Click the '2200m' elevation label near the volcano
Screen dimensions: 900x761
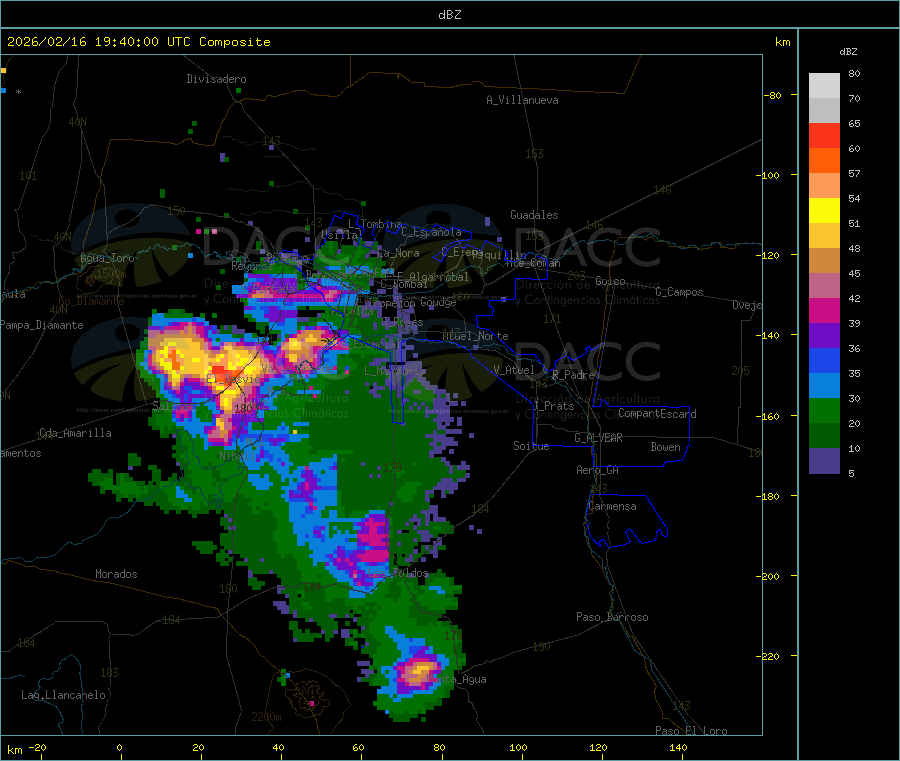266,717
